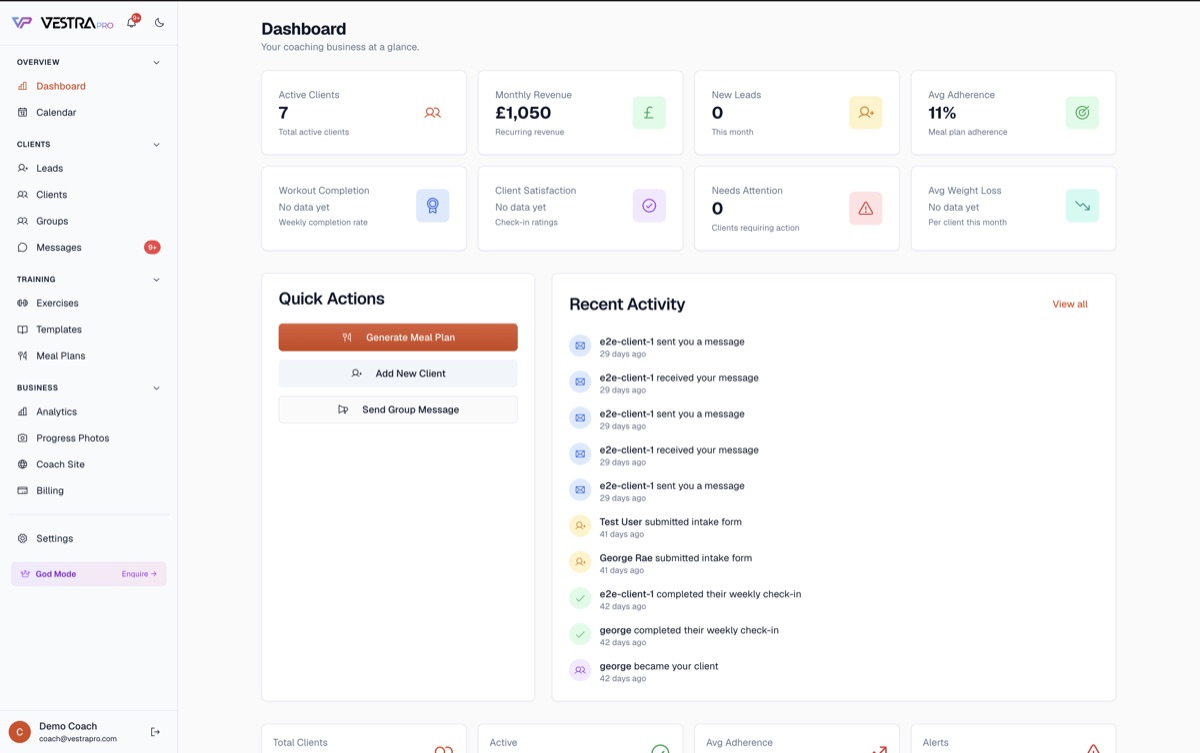Open the Monthly Revenue card

pos(580,113)
